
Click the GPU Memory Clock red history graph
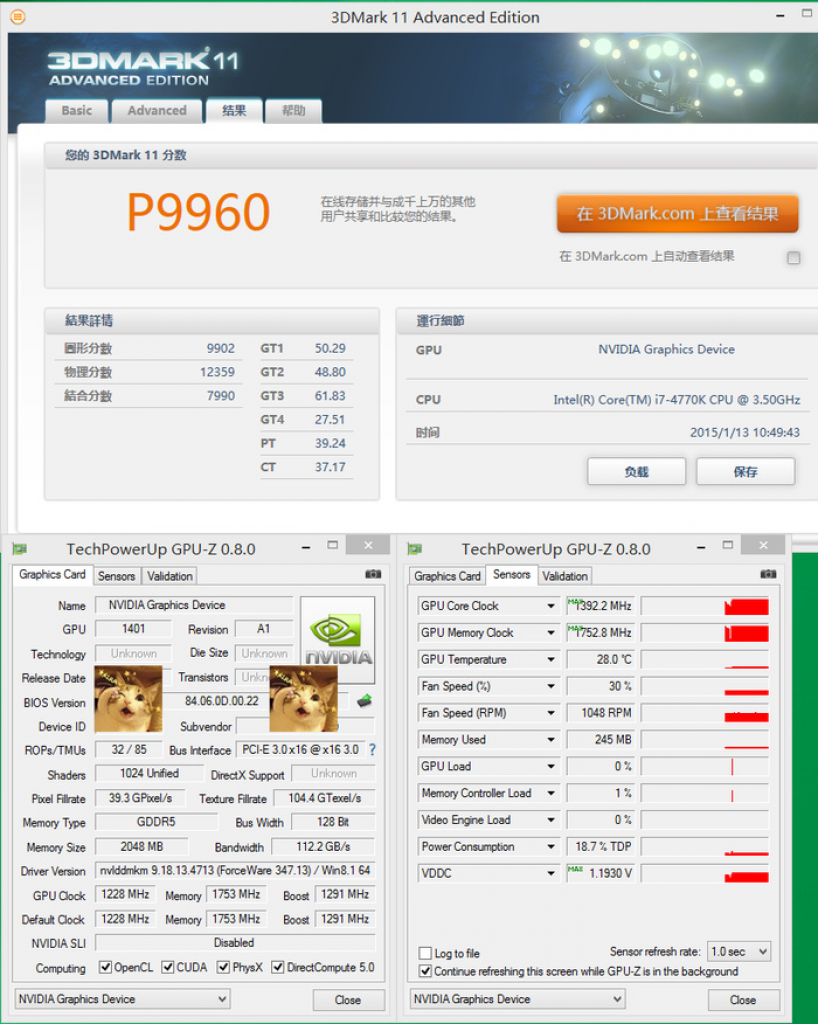705,633
